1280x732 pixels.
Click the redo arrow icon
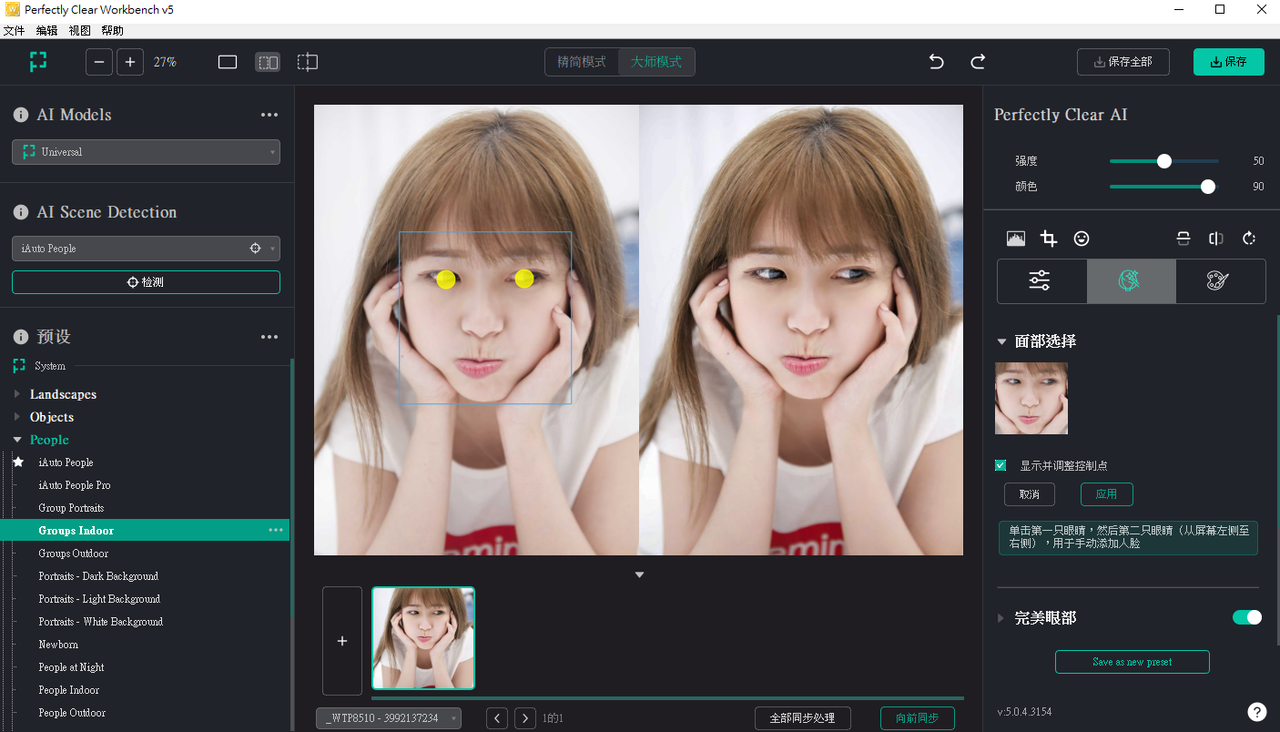coord(978,62)
